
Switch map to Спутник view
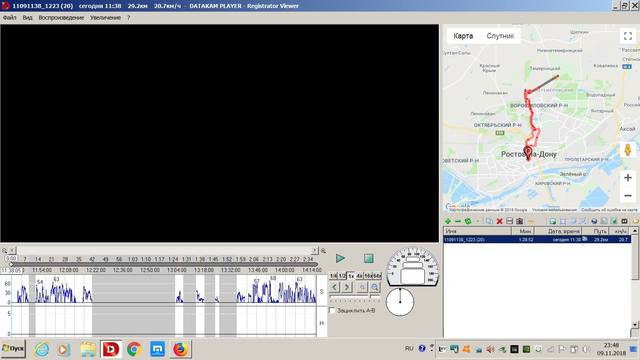point(500,36)
